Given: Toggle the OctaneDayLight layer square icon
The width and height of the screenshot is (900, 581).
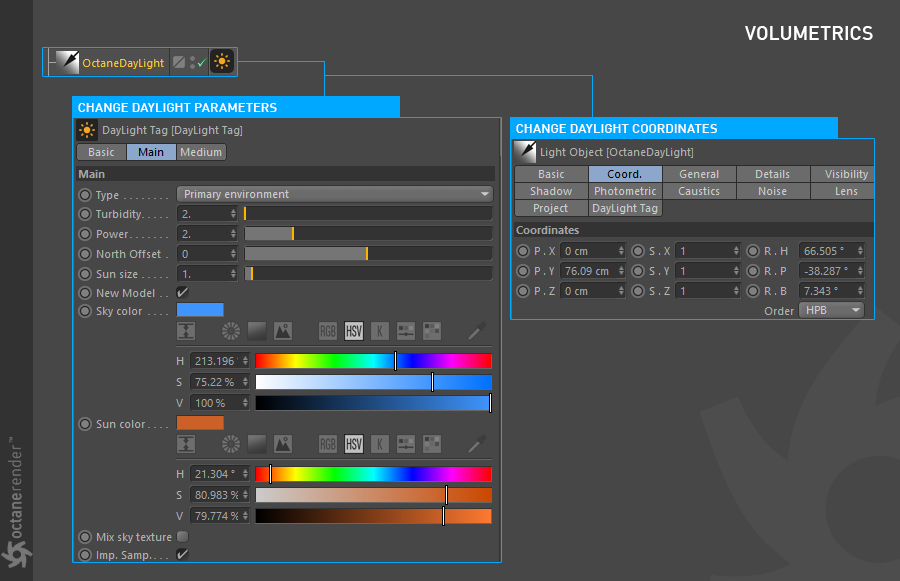Looking at the screenshot, I should pyautogui.click(x=179, y=62).
